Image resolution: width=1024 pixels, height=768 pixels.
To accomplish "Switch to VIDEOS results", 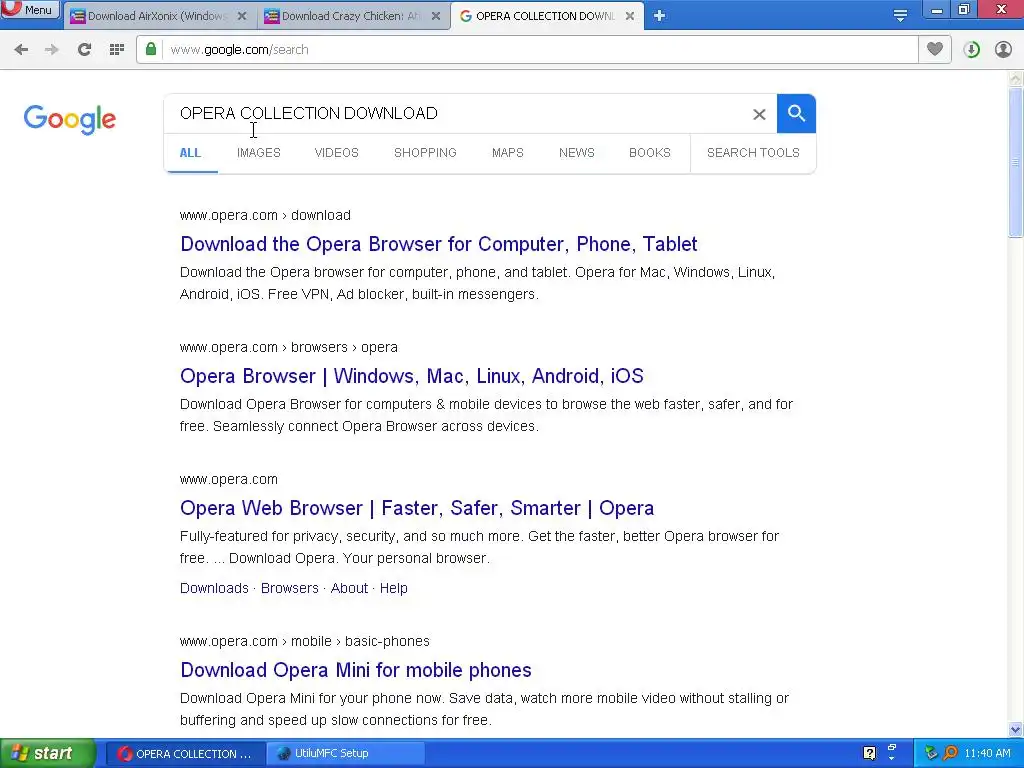I will [x=336, y=153].
